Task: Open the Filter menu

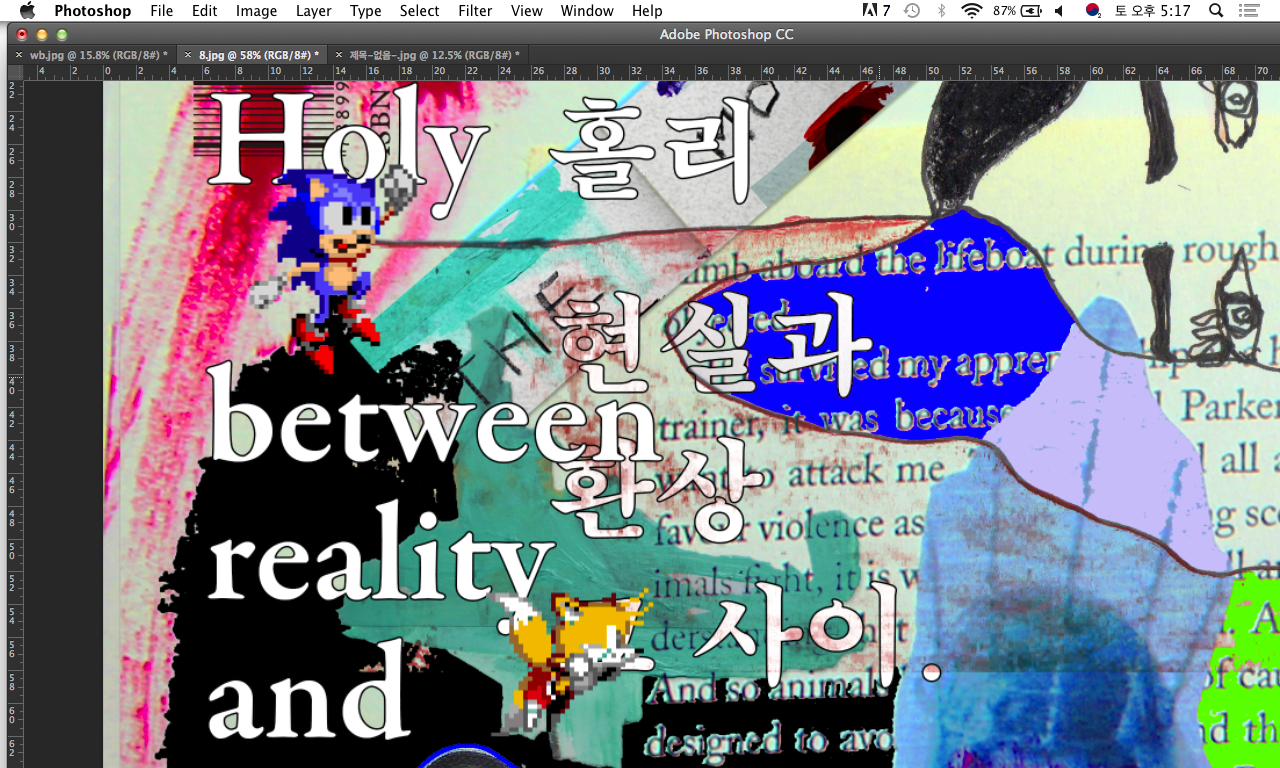Action: point(475,11)
